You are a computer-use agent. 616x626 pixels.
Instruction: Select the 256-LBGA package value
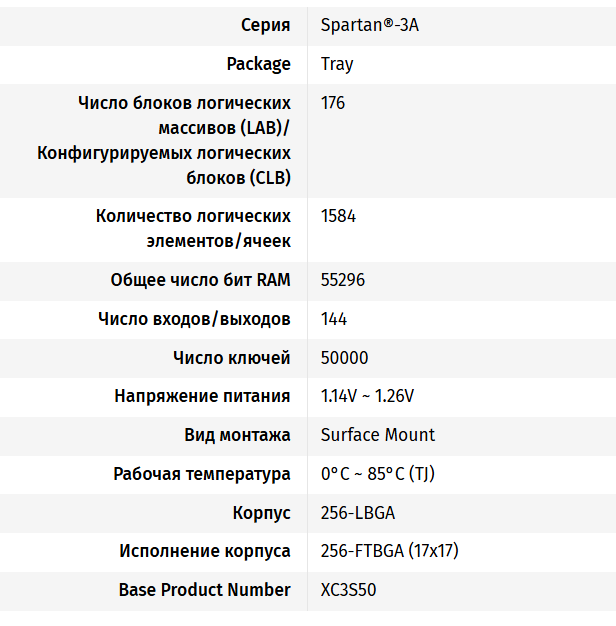(x=358, y=513)
